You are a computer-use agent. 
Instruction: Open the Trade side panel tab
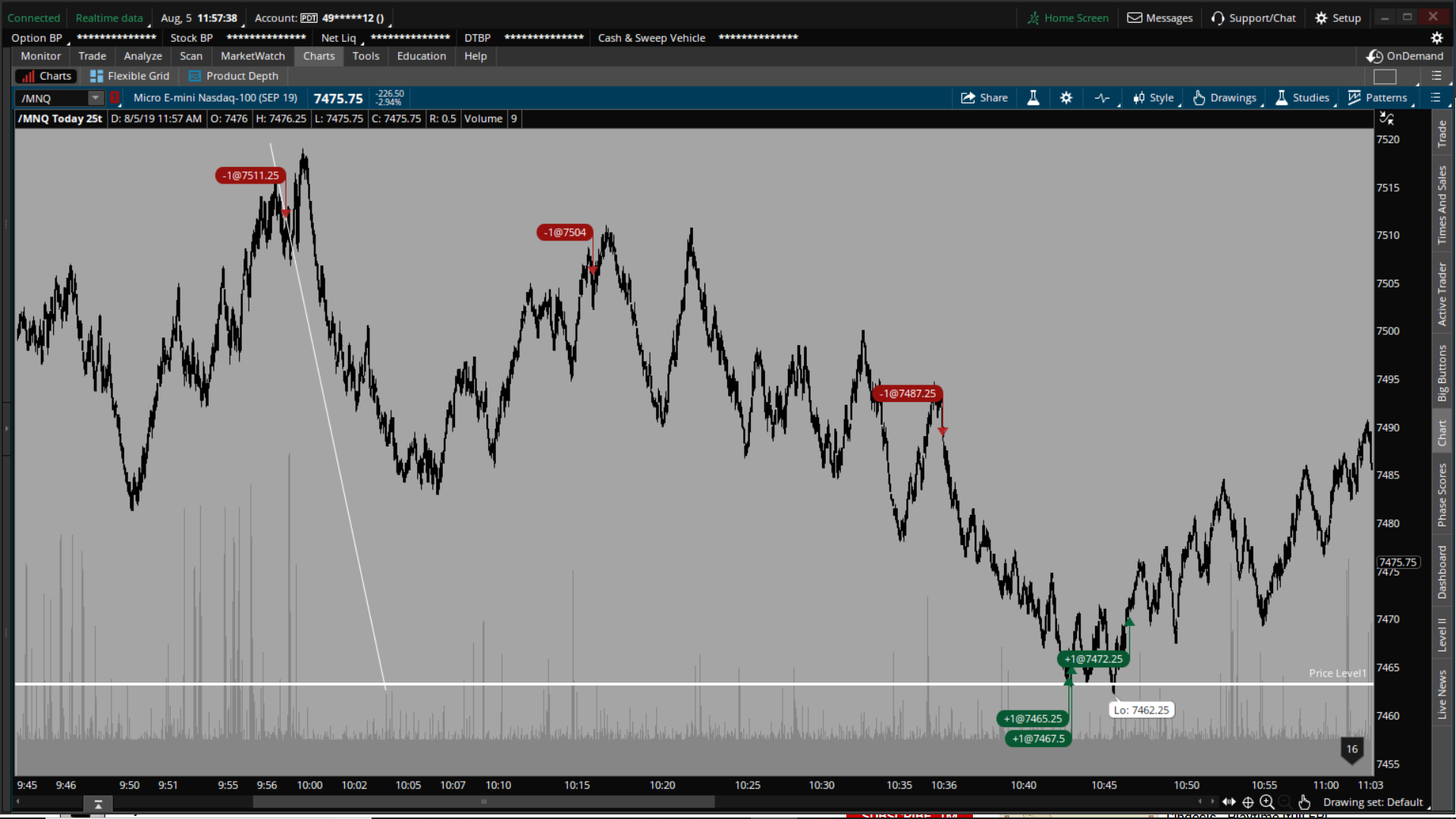(x=1442, y=134)
